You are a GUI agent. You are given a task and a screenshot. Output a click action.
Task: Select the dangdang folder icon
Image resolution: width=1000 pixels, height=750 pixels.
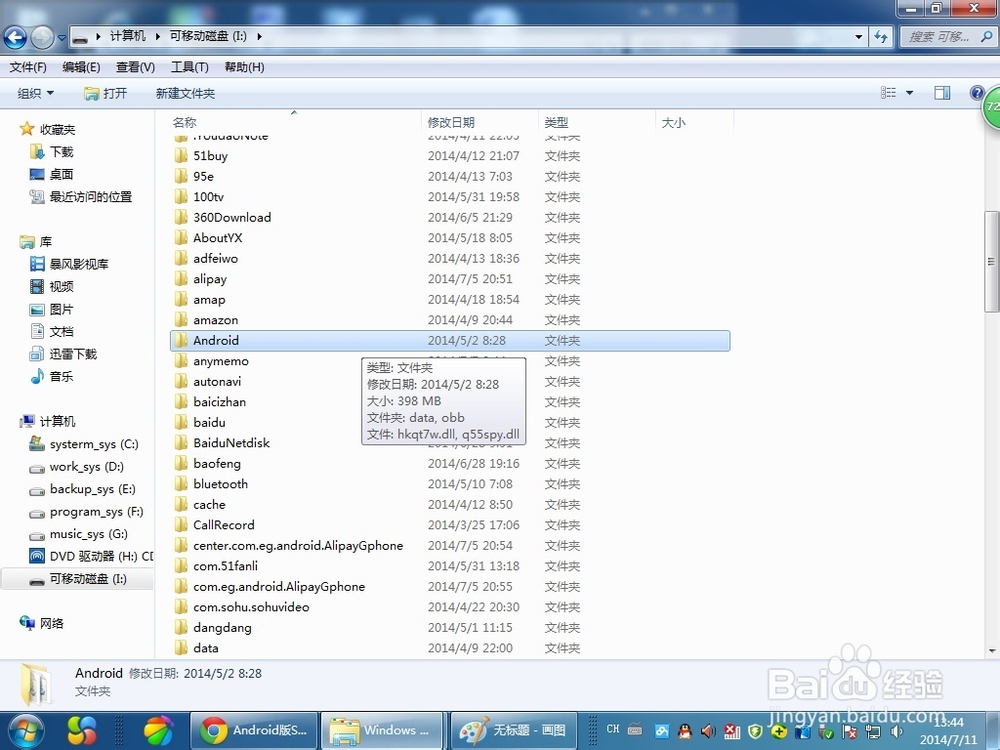click(x=181, y=628)
